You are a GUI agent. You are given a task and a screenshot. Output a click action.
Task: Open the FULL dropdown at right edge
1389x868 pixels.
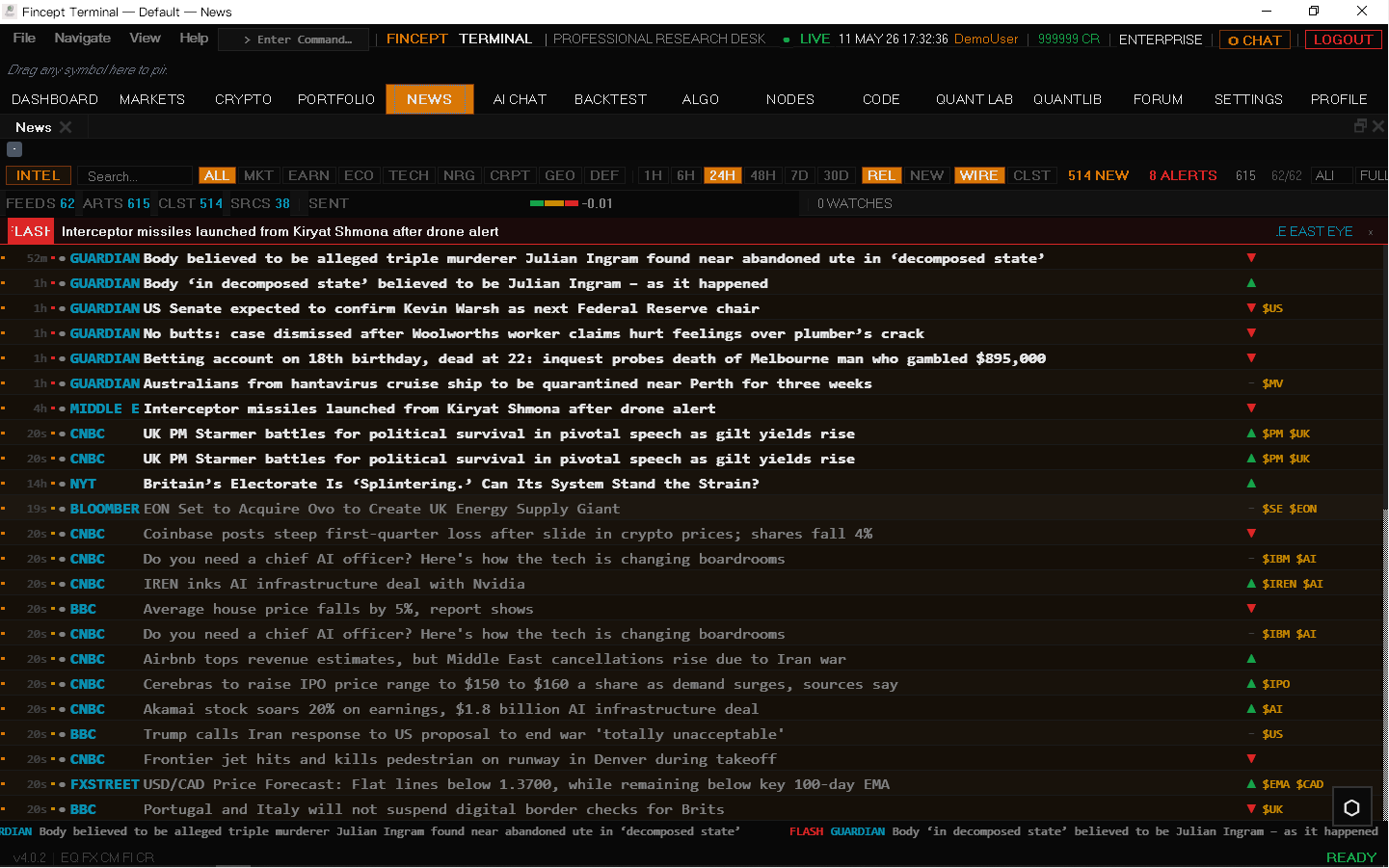[x=1373, y=175]
